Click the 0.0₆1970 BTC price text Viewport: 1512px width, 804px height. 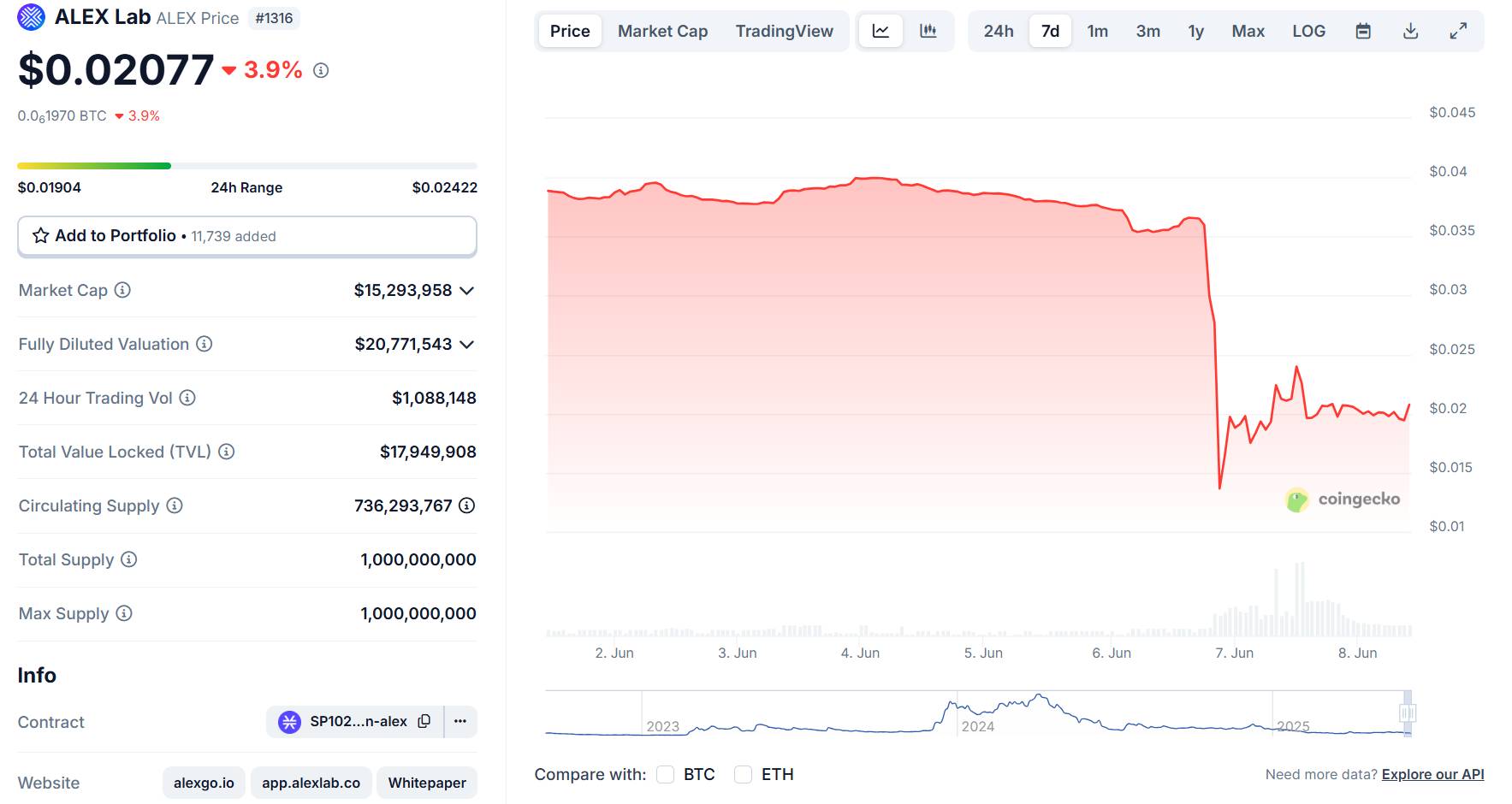[x=62, y=116]
